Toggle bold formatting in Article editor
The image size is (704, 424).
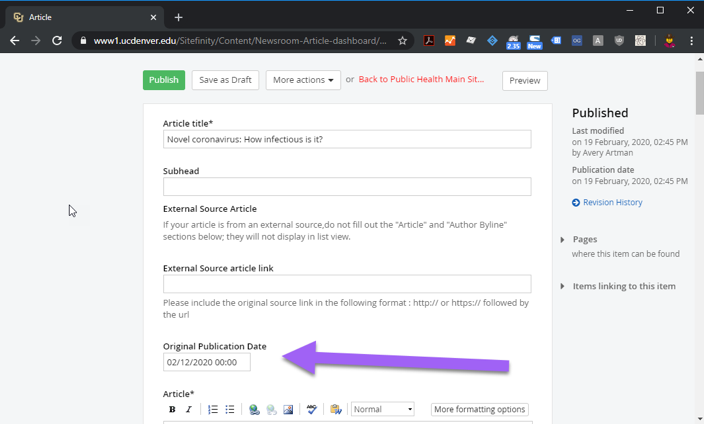(x=172, y=409)
